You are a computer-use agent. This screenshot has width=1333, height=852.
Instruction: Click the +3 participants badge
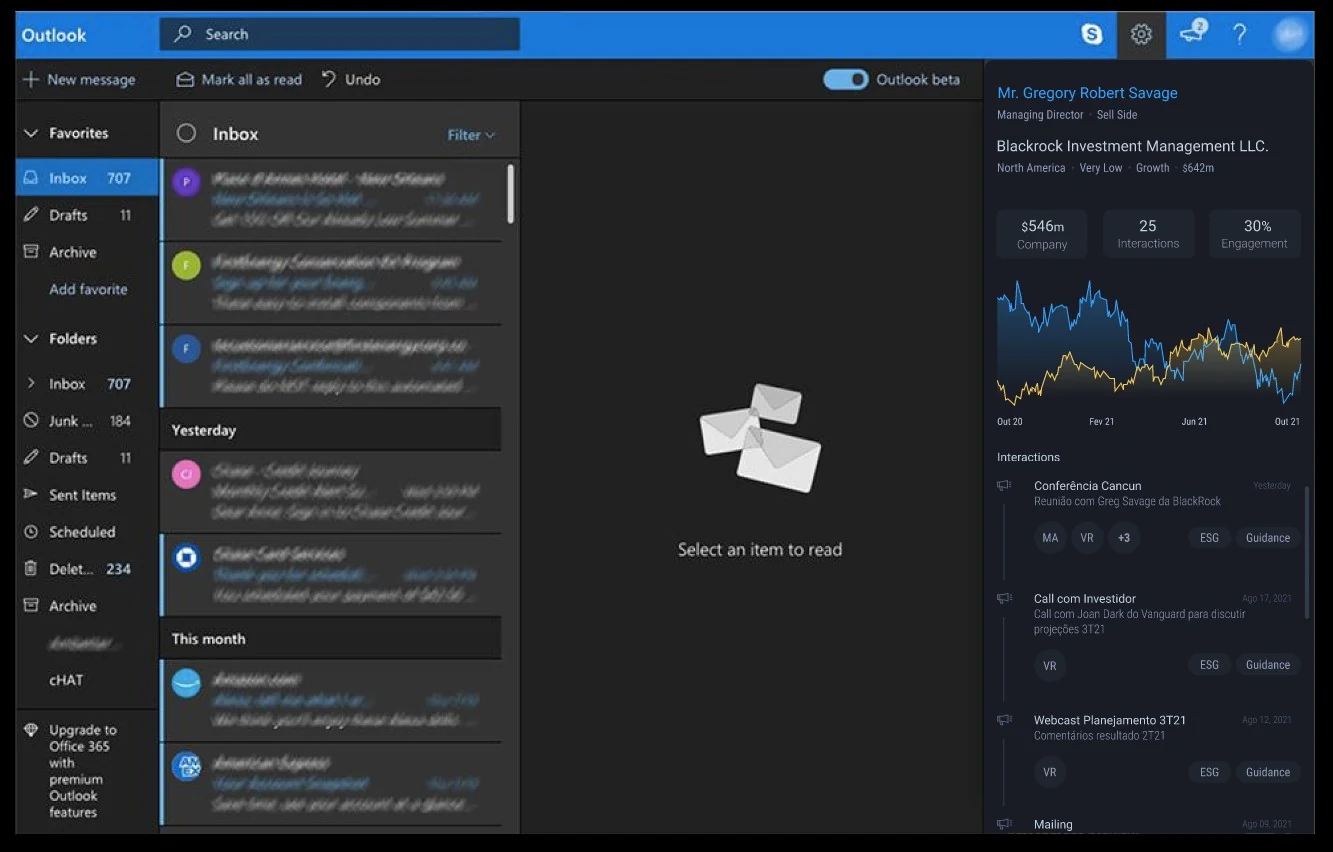pos(1124,538)
